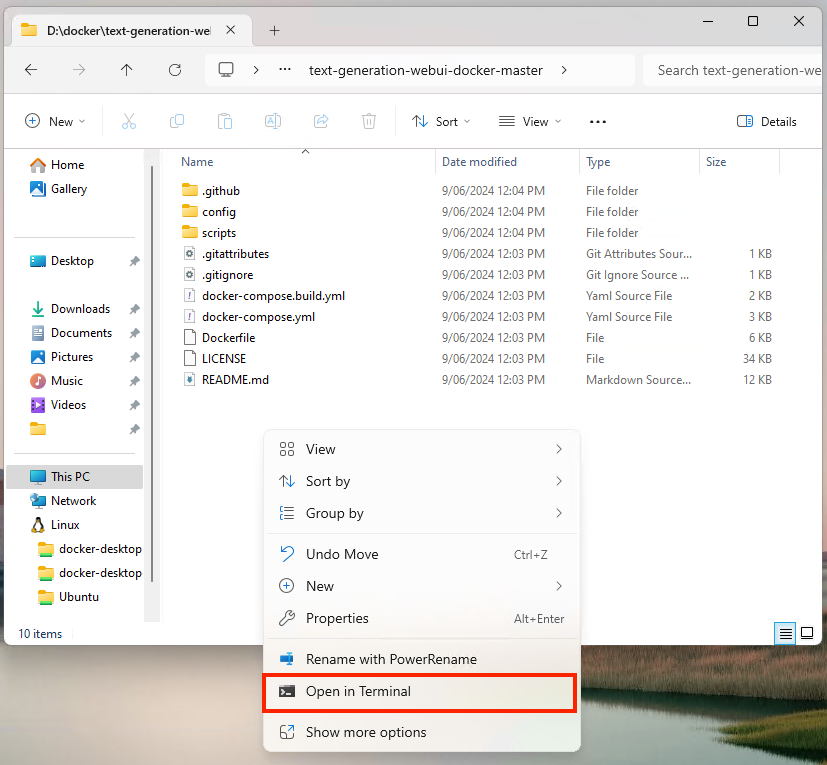Toggle the Details pane button

(x=766, y=121)
